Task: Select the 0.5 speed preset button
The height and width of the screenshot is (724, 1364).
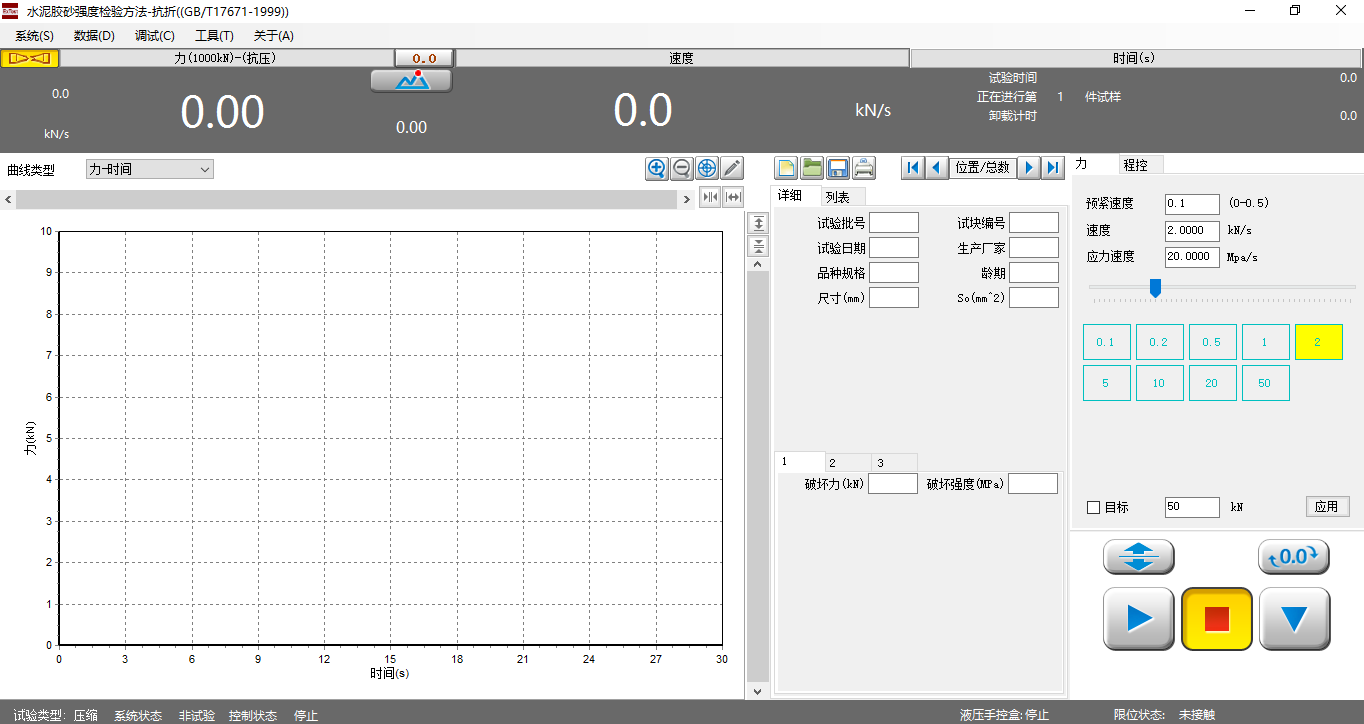Action: click(x=1212, y=342)
